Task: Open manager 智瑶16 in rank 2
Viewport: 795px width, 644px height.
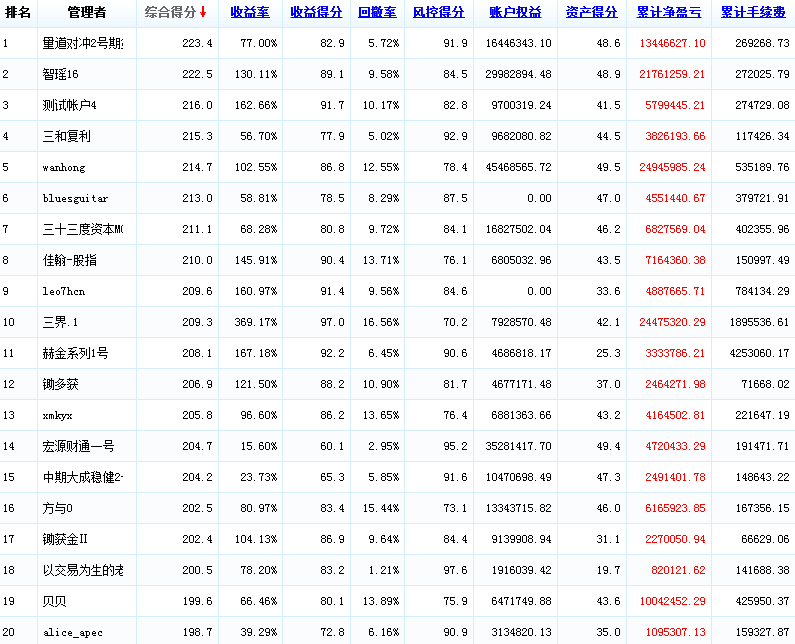Action: [x=61, y=75]
